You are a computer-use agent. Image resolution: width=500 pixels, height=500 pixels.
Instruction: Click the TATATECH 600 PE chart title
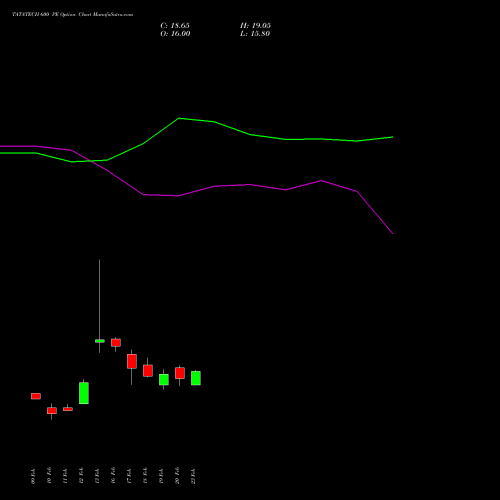pos(72,14)
